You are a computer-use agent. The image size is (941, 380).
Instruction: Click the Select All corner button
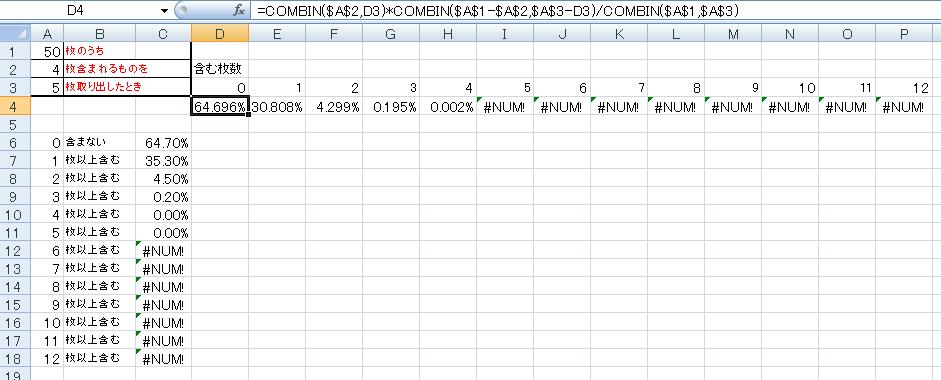click(x=14, y=34)
